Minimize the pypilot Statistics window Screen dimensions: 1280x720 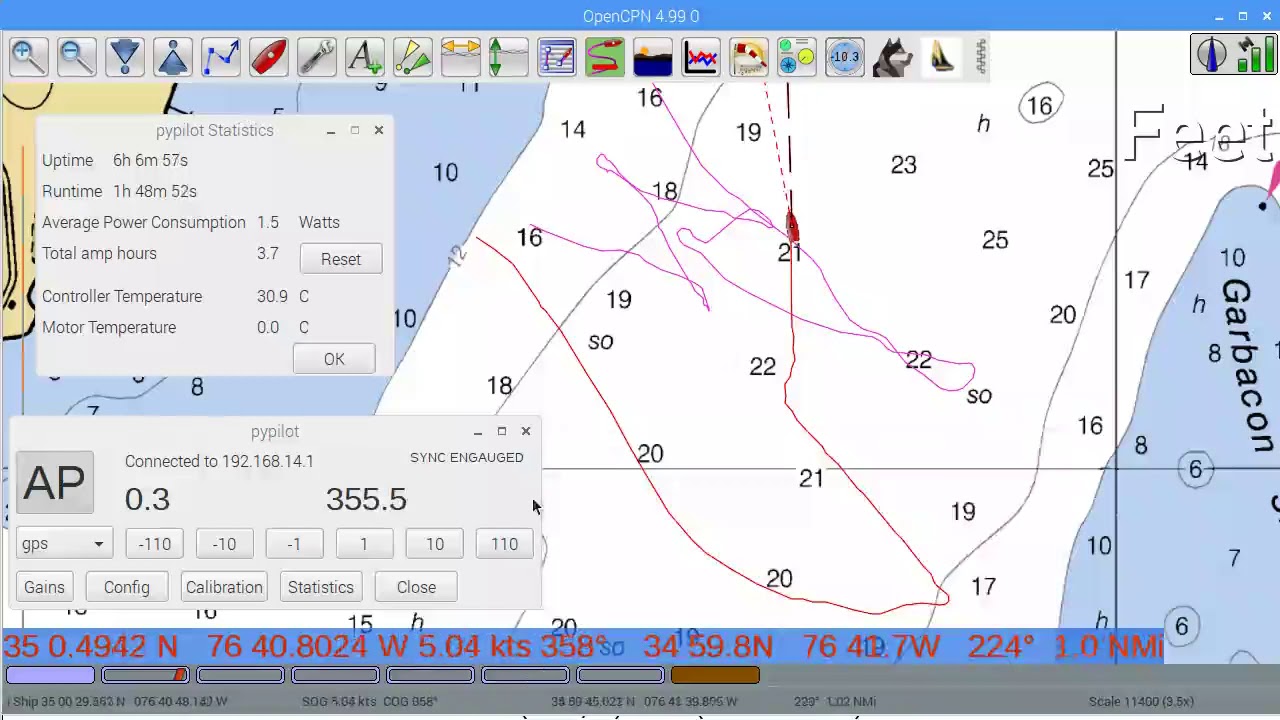(331, 130)
